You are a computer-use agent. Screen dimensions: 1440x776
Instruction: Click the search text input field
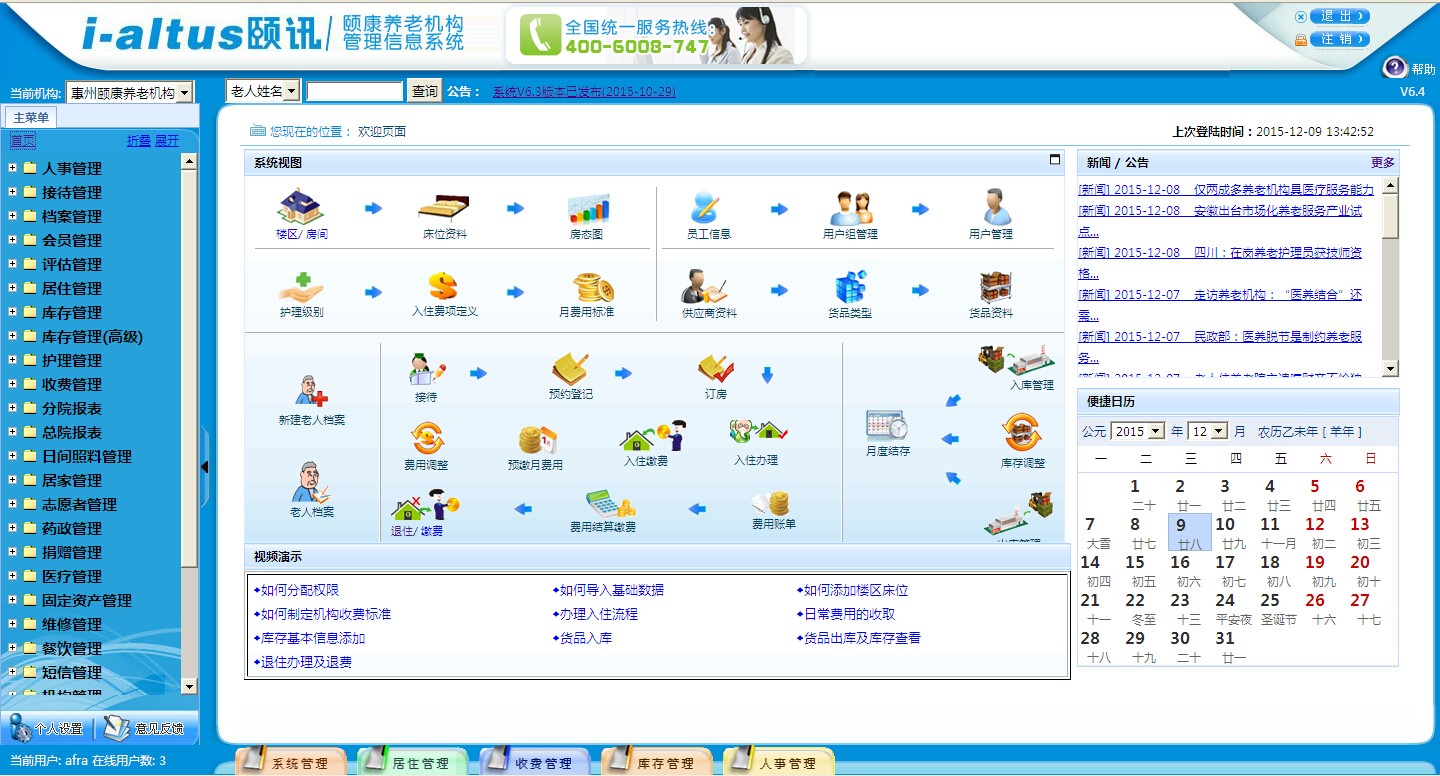[354, 91]
